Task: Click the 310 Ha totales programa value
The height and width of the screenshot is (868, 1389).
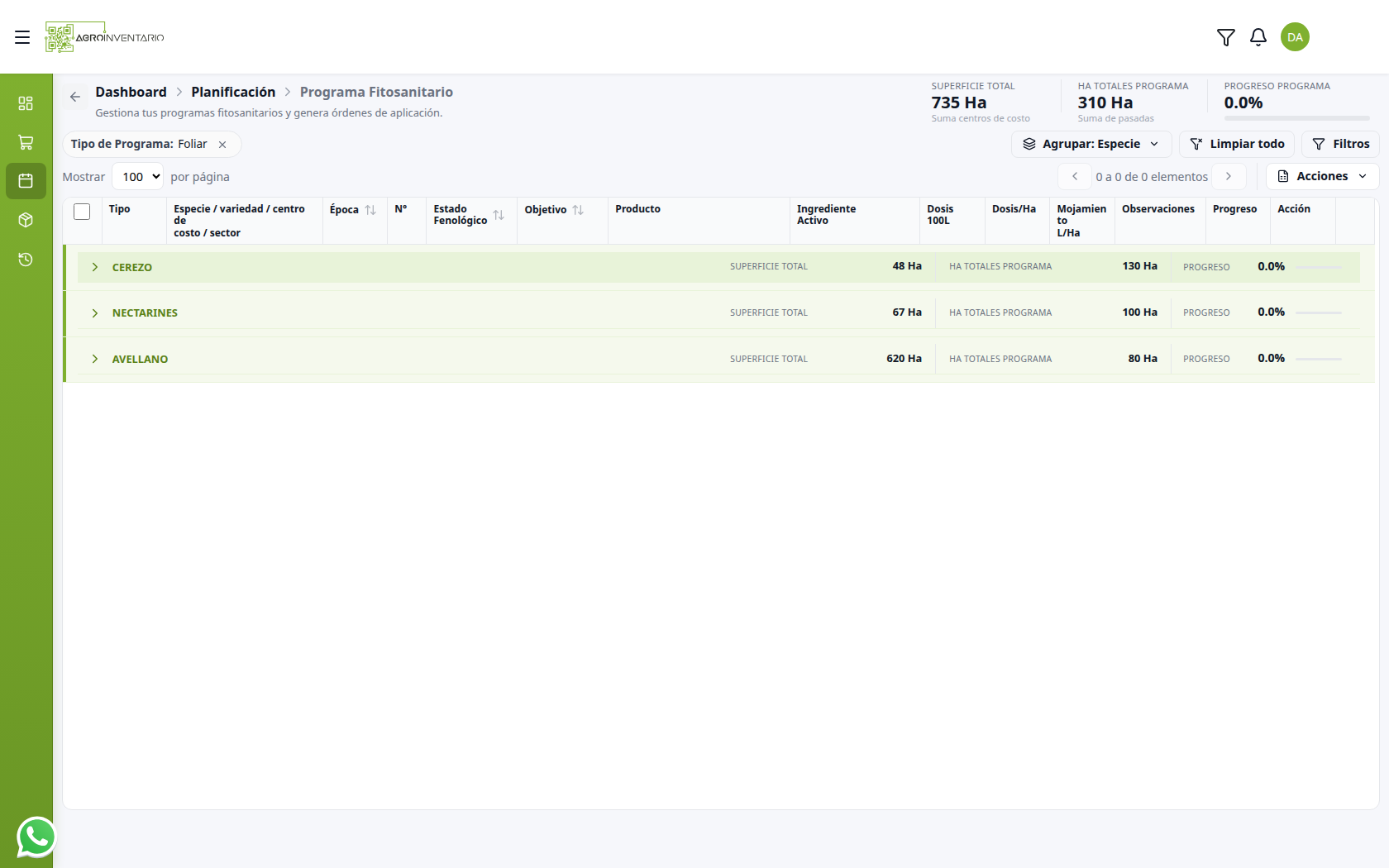Action: (x=1105, y=103)
